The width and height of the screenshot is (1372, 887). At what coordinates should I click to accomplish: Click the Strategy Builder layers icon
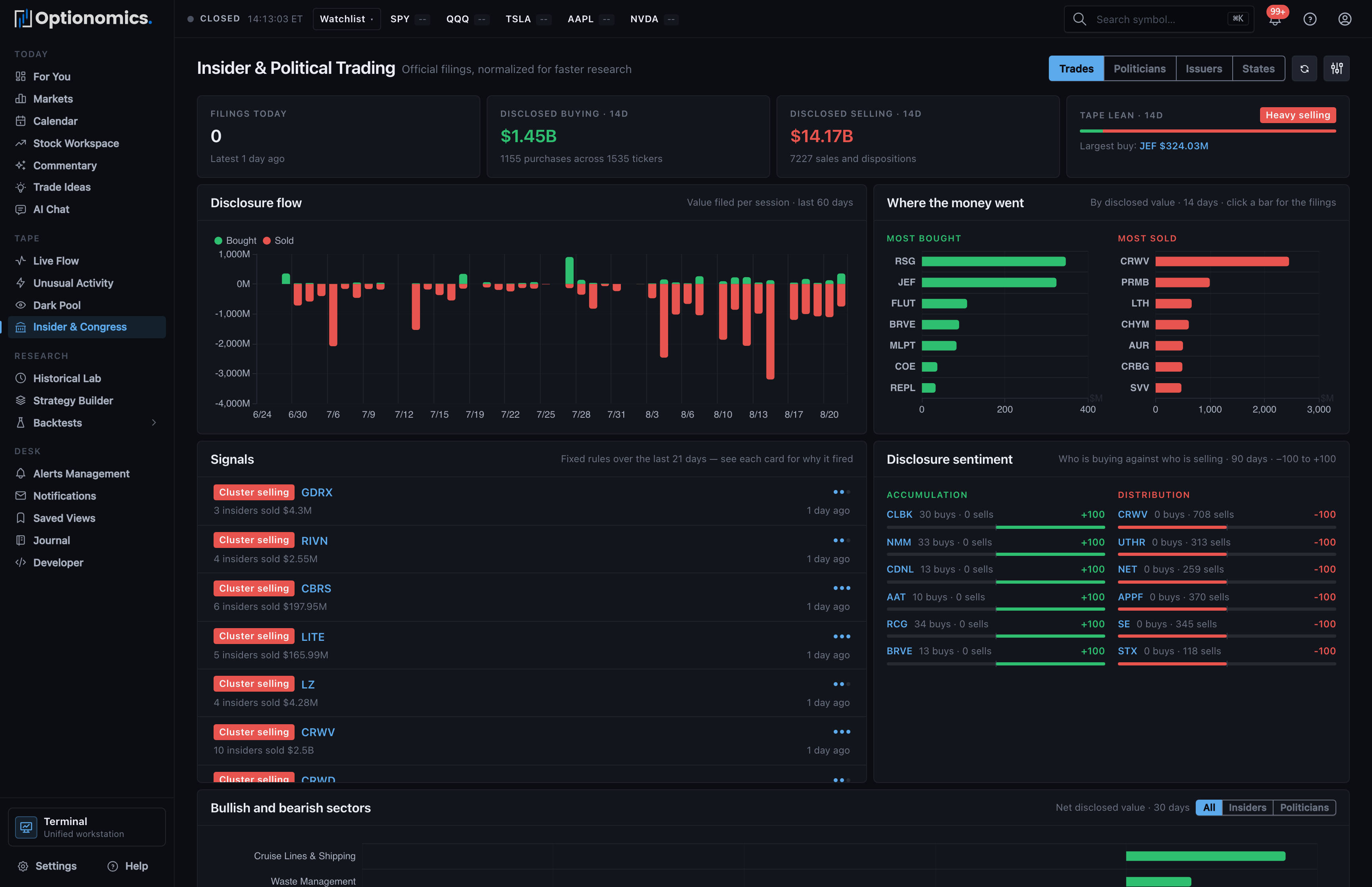[x=21, y=400]
